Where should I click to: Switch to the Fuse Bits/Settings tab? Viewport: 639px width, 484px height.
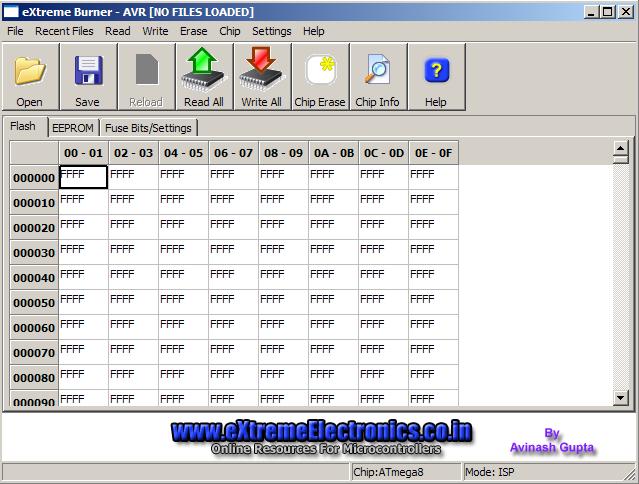[x=148, y=128]
